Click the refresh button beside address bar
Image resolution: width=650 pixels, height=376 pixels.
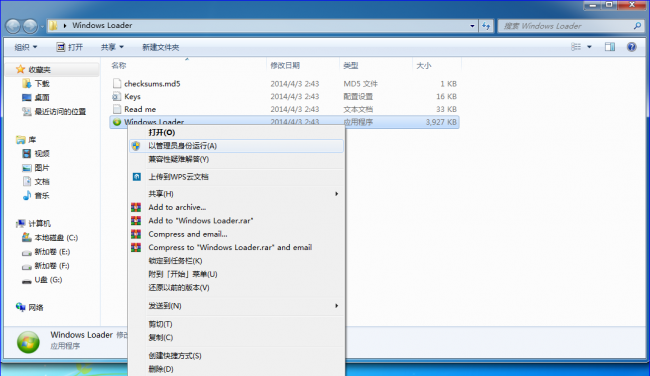tap(486, 26)
